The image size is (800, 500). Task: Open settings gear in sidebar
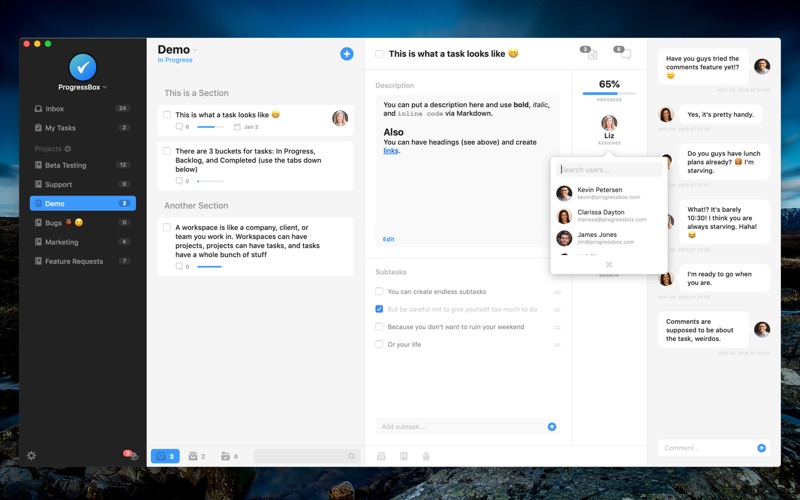(x=31, y=456)
